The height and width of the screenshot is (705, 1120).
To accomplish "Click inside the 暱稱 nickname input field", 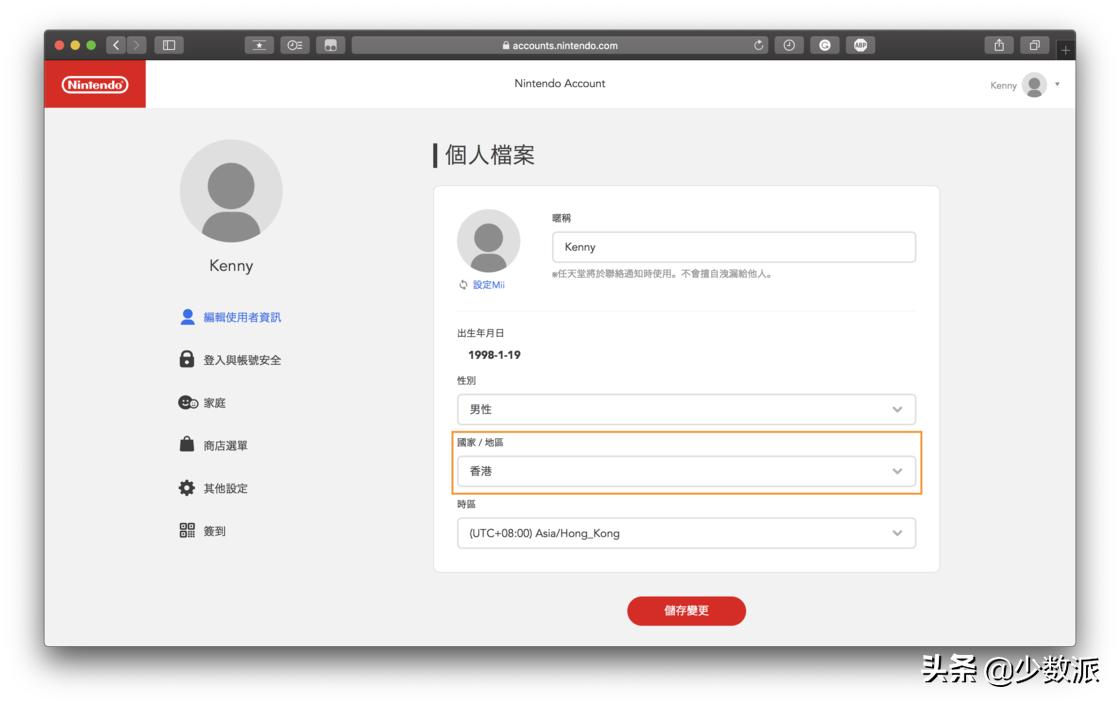I will (x=733, y=247).
